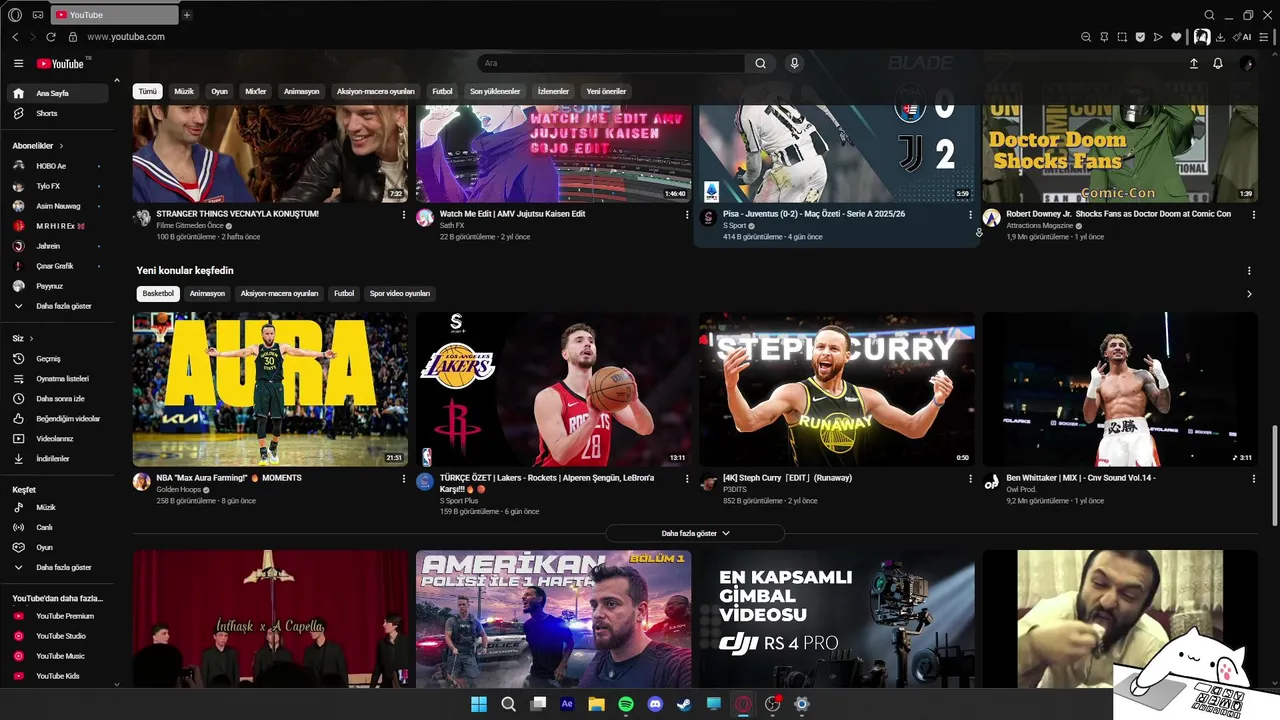
Task: Select the Spor video oyunları topic chip
Action: (400, 294)
